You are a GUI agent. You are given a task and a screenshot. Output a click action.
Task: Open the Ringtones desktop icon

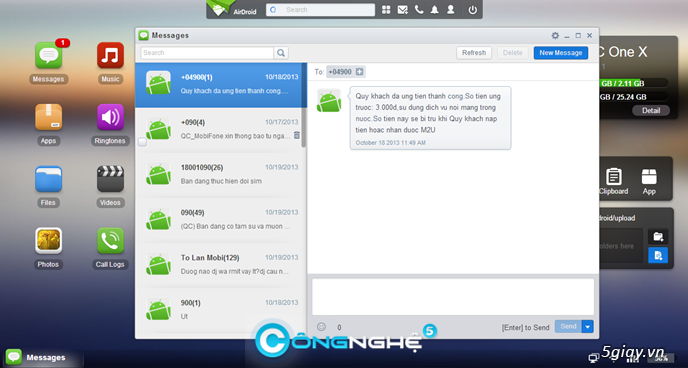coord(110,117)
